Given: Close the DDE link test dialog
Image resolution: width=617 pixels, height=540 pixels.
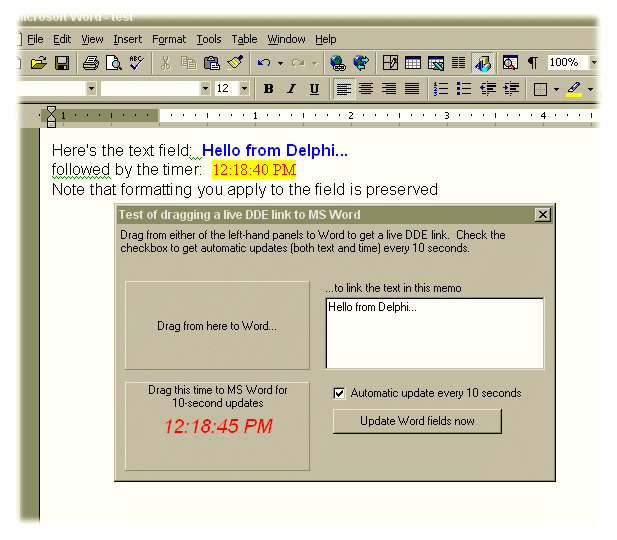Looking at the screenshot, I should point(543,215).
